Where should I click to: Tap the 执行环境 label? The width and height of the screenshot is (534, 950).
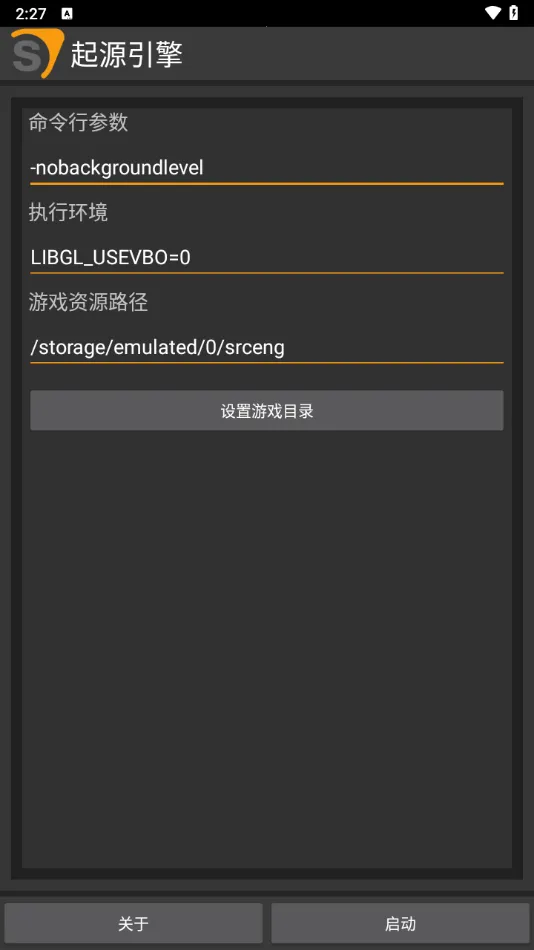point(68,212)
